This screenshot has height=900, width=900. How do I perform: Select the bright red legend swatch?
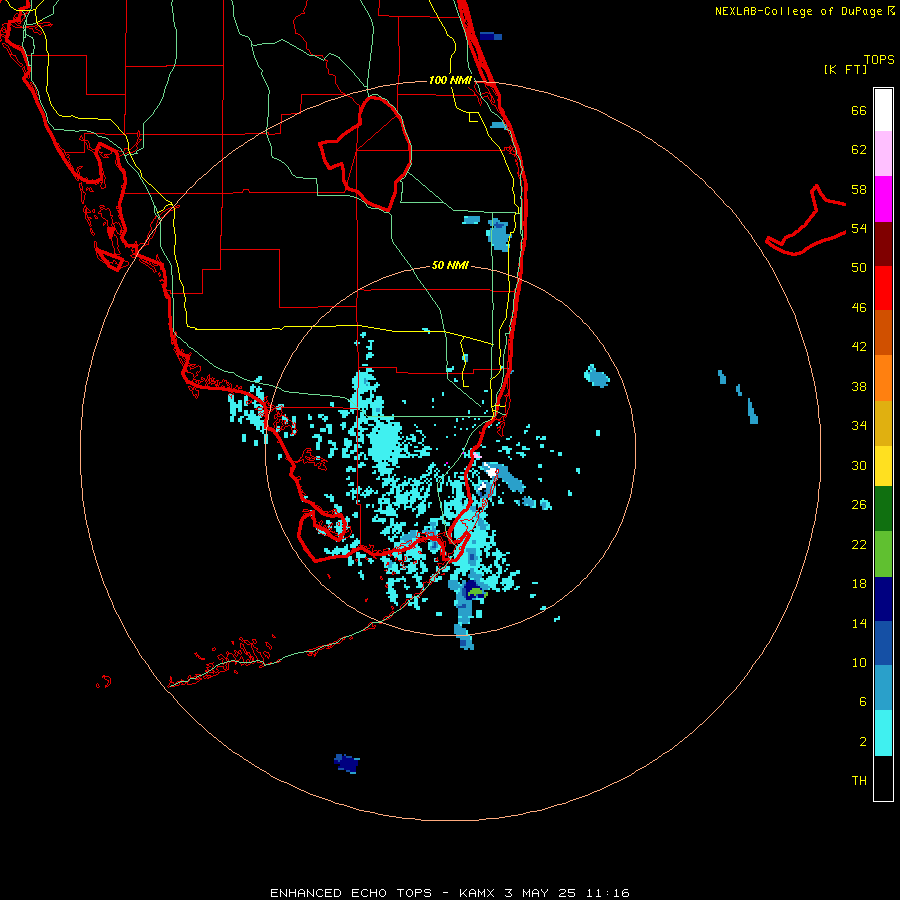pos(883,288)
